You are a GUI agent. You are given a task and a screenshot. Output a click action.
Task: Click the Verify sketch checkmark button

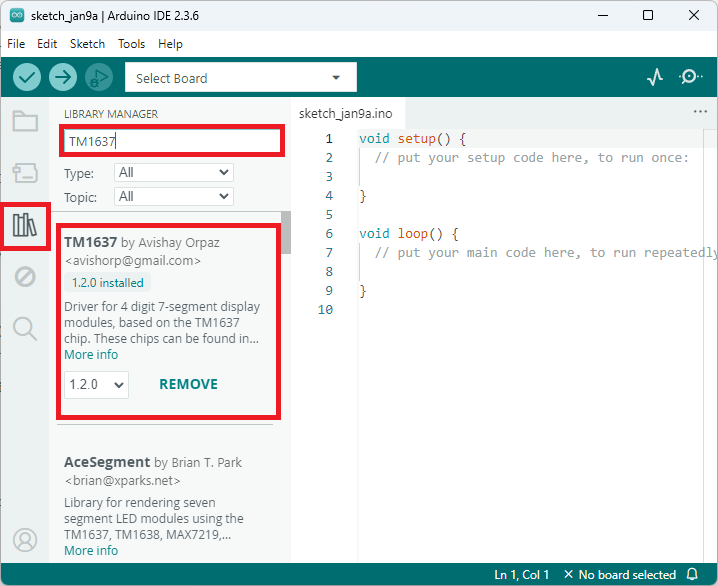tap(27, 77)
